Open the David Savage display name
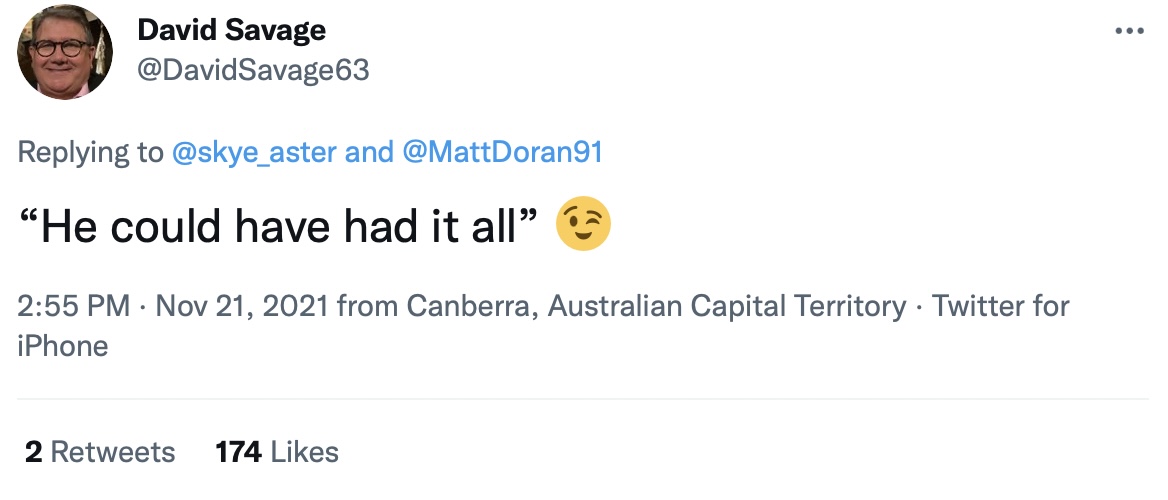 coord(232,30)
